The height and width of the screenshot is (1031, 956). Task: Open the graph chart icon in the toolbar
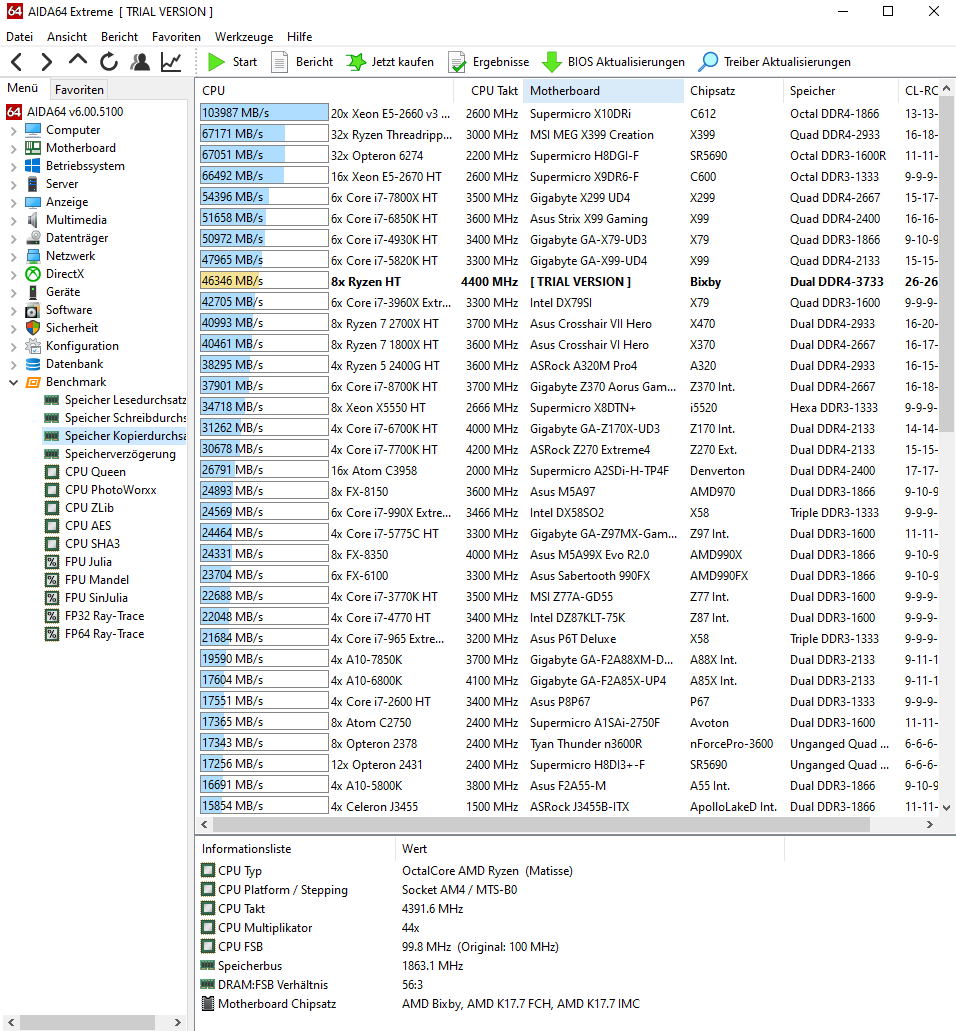click(171, 62)
